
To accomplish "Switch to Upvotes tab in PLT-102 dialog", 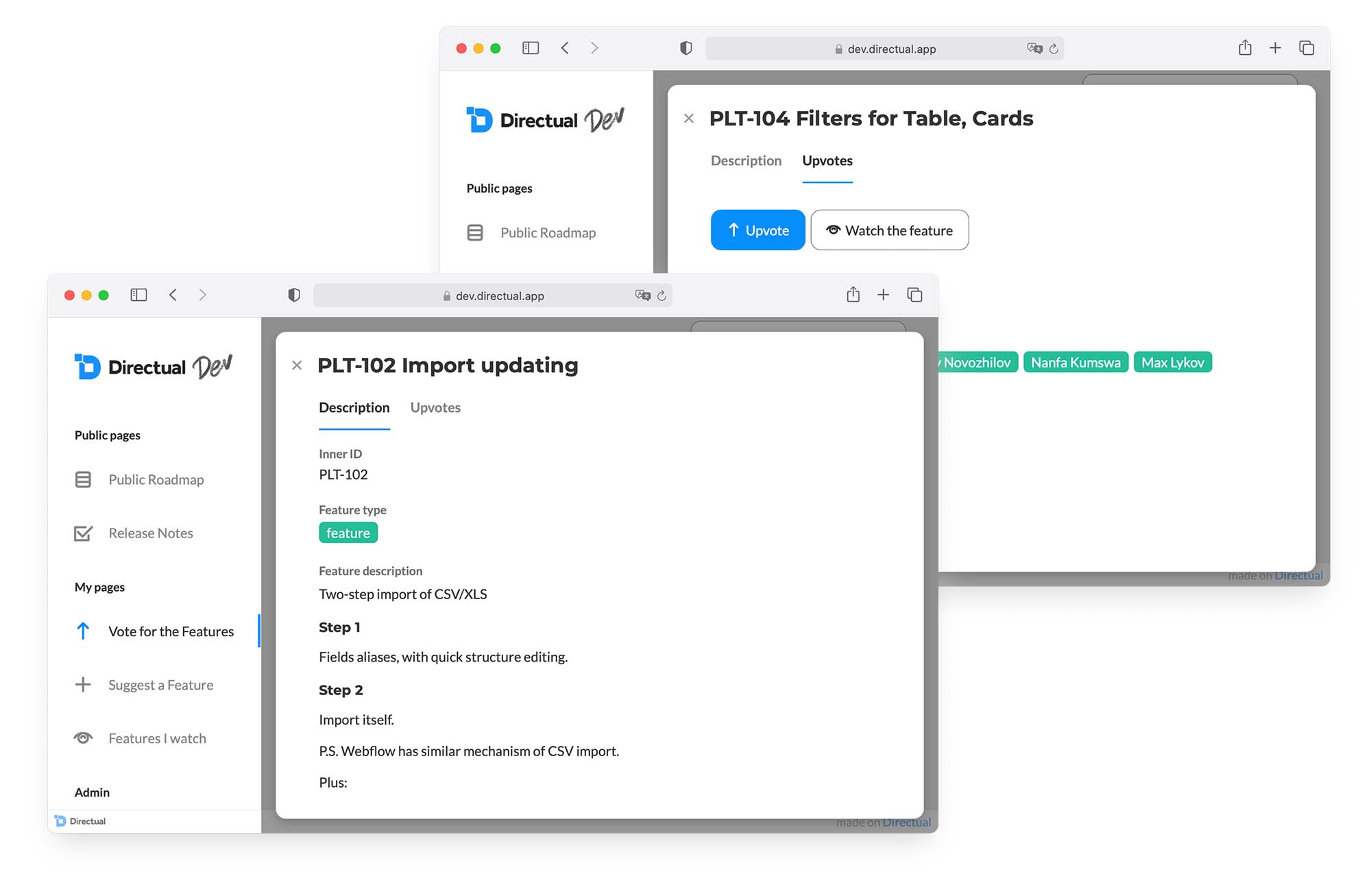I will coord(435,407).
